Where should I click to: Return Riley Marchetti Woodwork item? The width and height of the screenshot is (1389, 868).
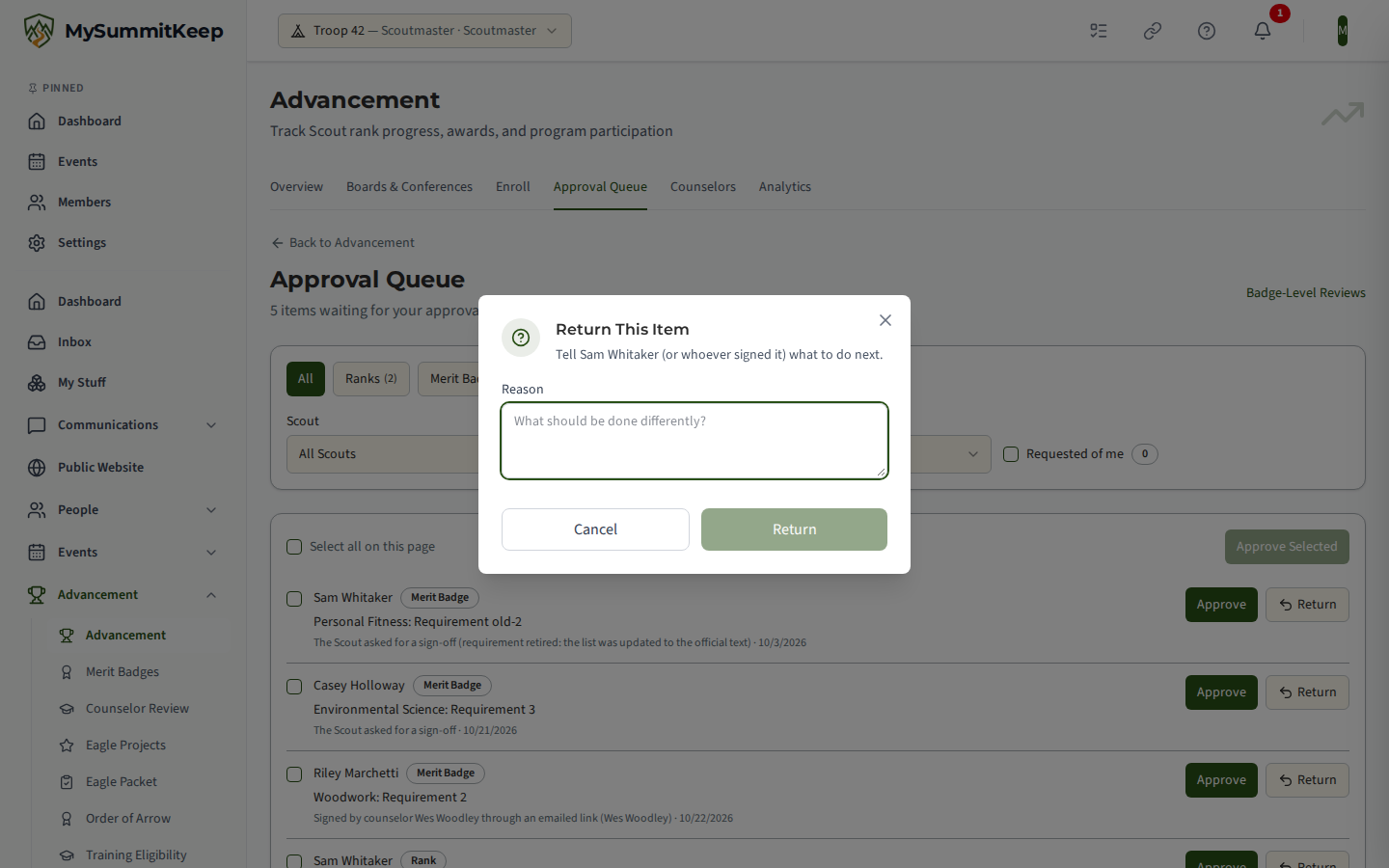point(1307,780)
